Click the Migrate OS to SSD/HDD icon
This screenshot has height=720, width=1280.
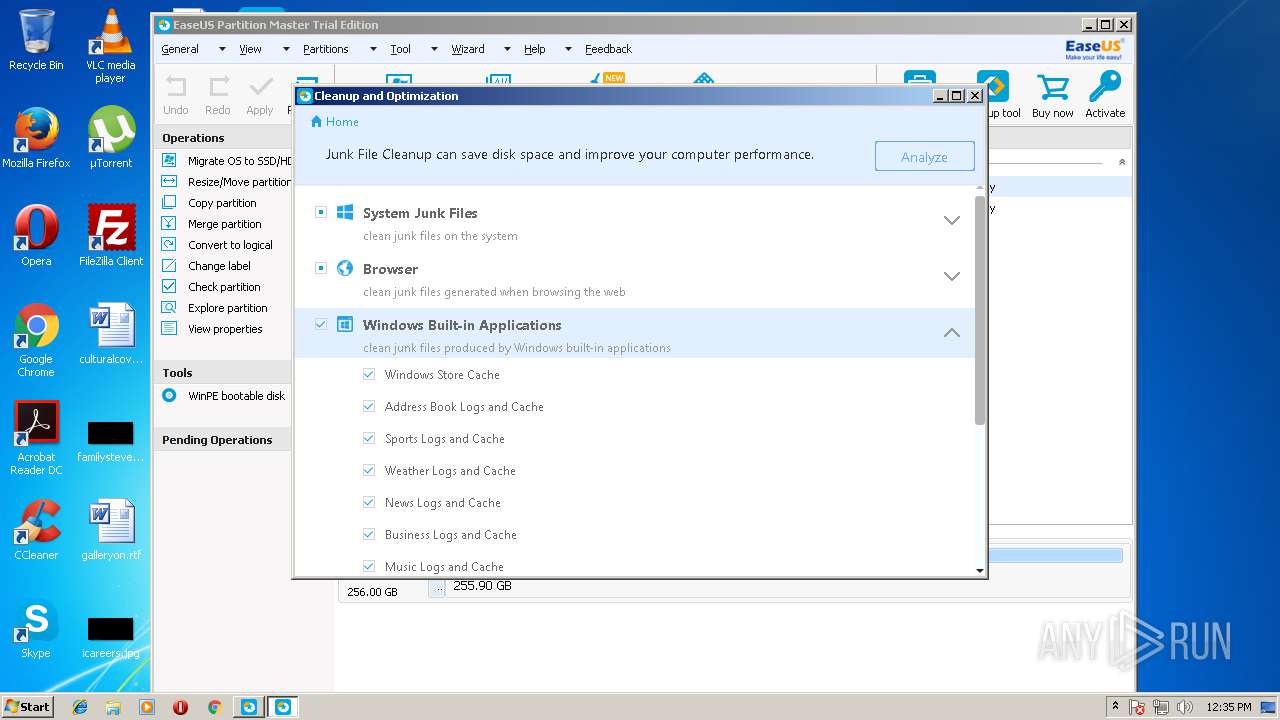(169, 160)
